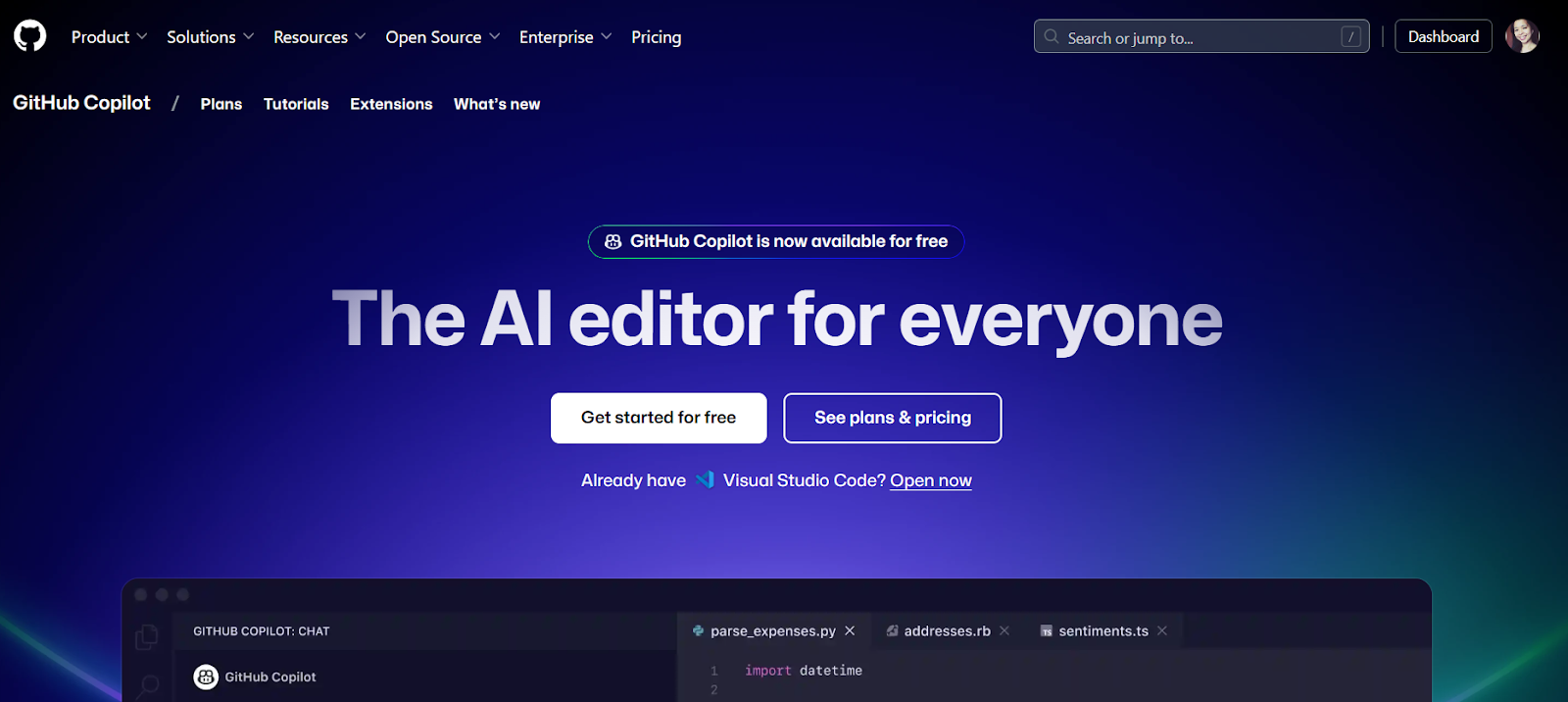The image size is (1568, 702).
Task: Click the Visual Studio Code logo icon
Action: coord(705,479)
